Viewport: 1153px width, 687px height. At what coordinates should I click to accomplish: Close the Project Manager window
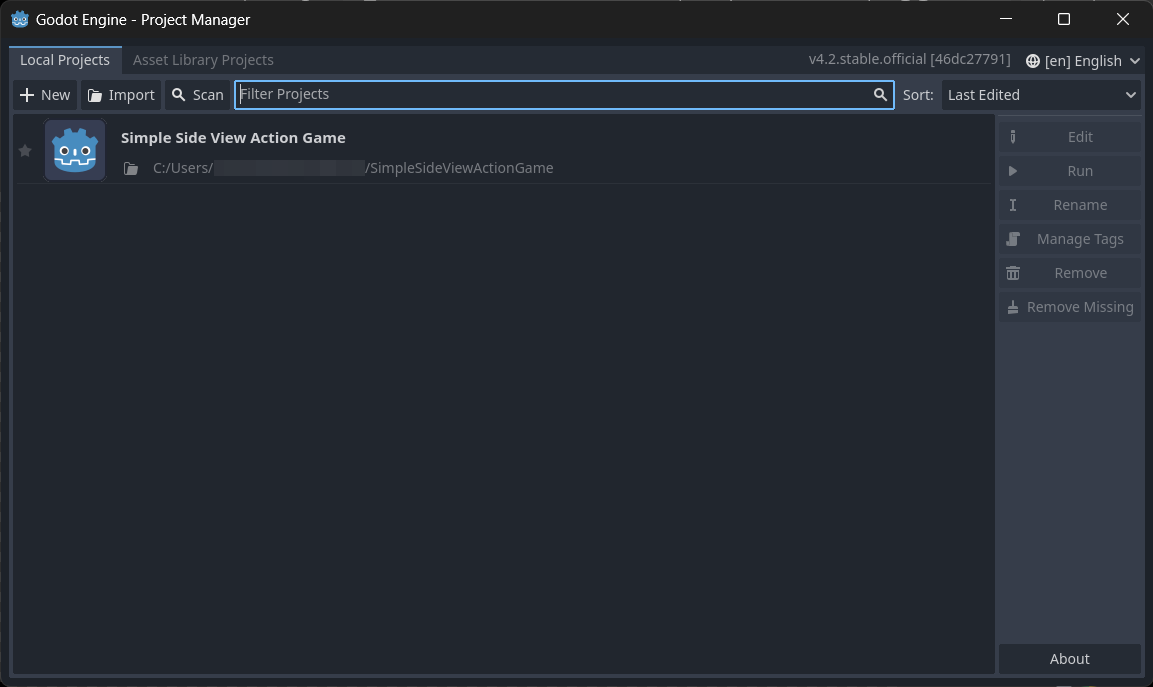1122,20
